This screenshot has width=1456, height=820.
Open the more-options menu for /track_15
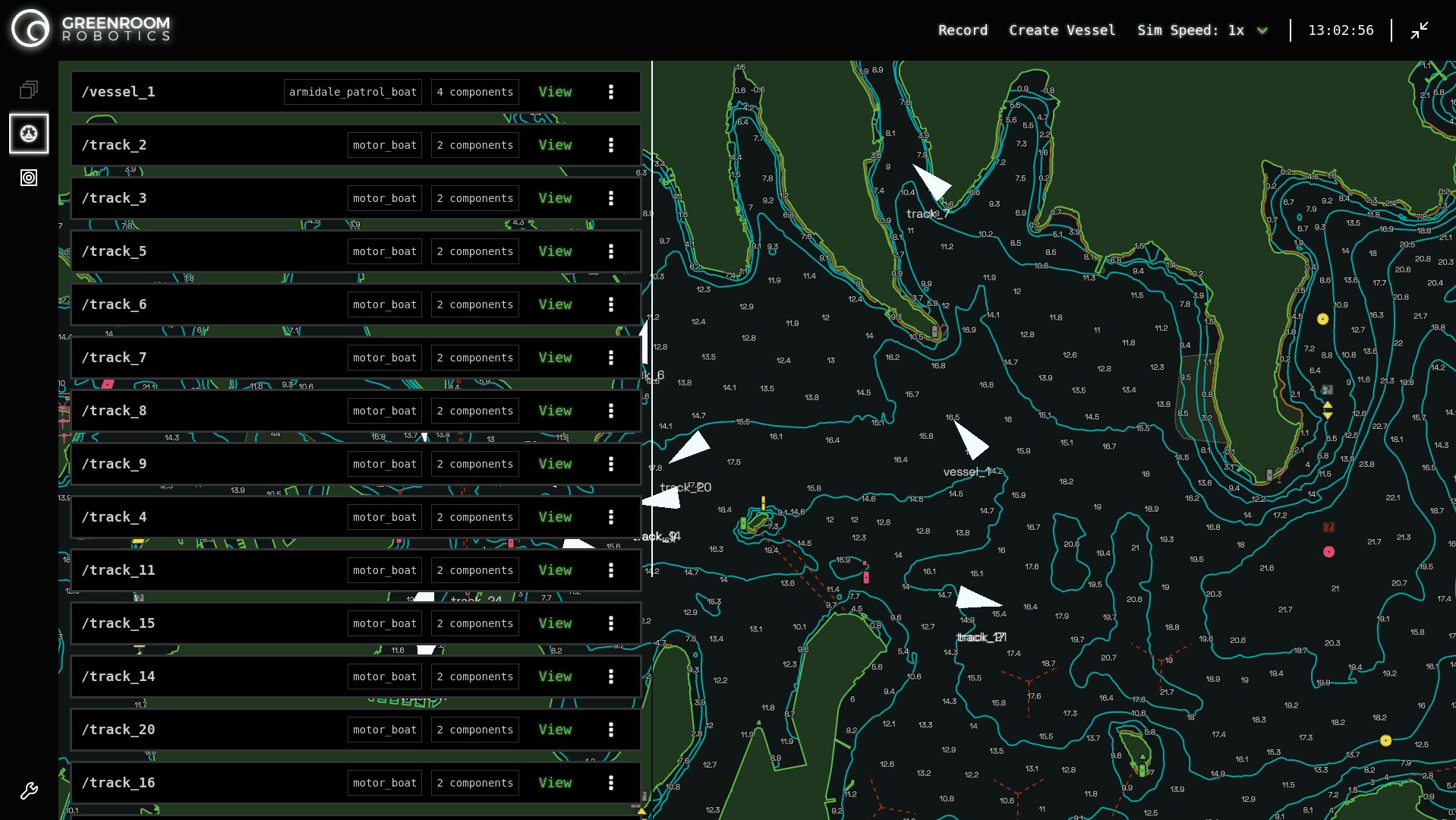click(611, 623)
